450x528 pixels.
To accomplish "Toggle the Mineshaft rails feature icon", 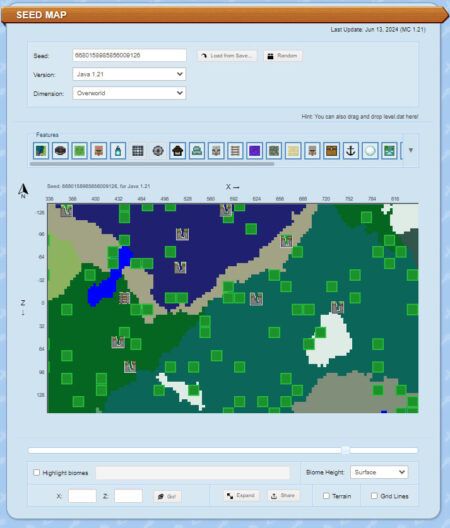I will coord(235,151).
